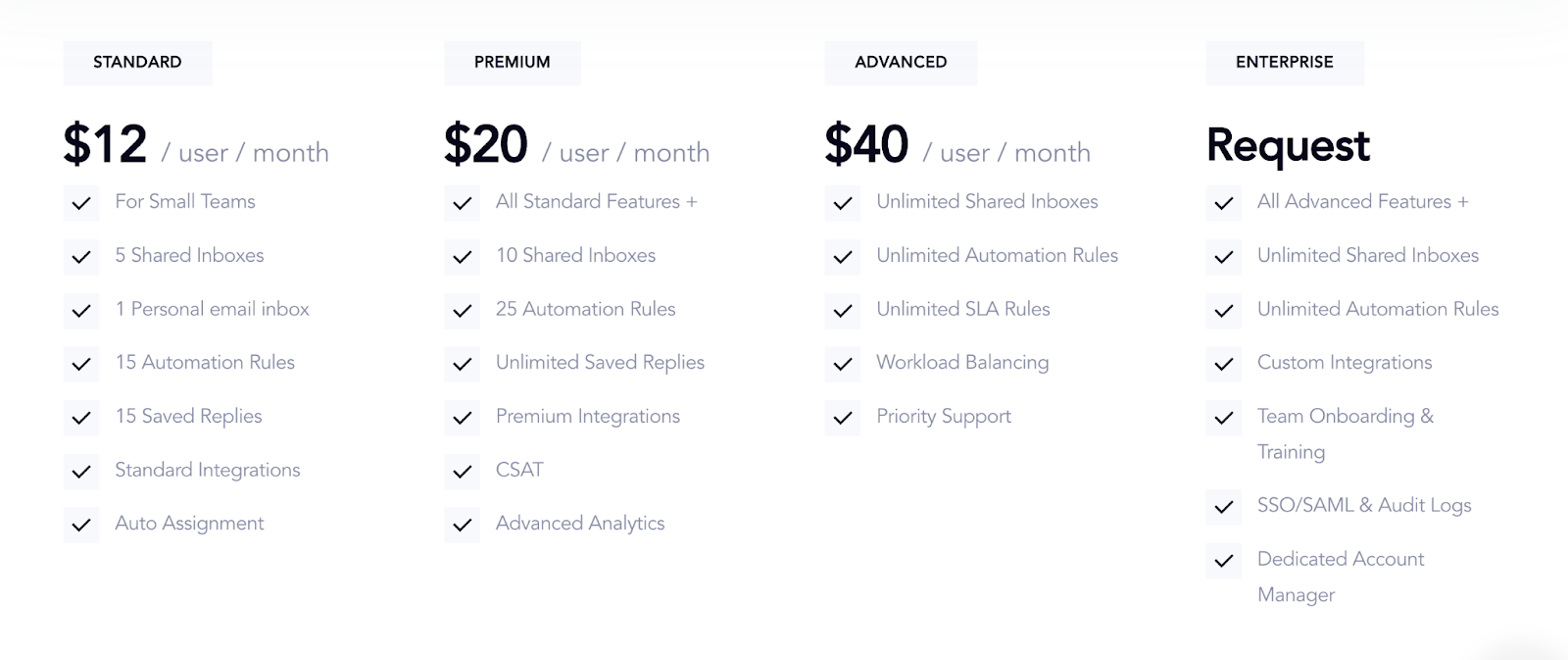Click checkmark next to CSAT
1568x660 pixels.
tap(463, 472)
